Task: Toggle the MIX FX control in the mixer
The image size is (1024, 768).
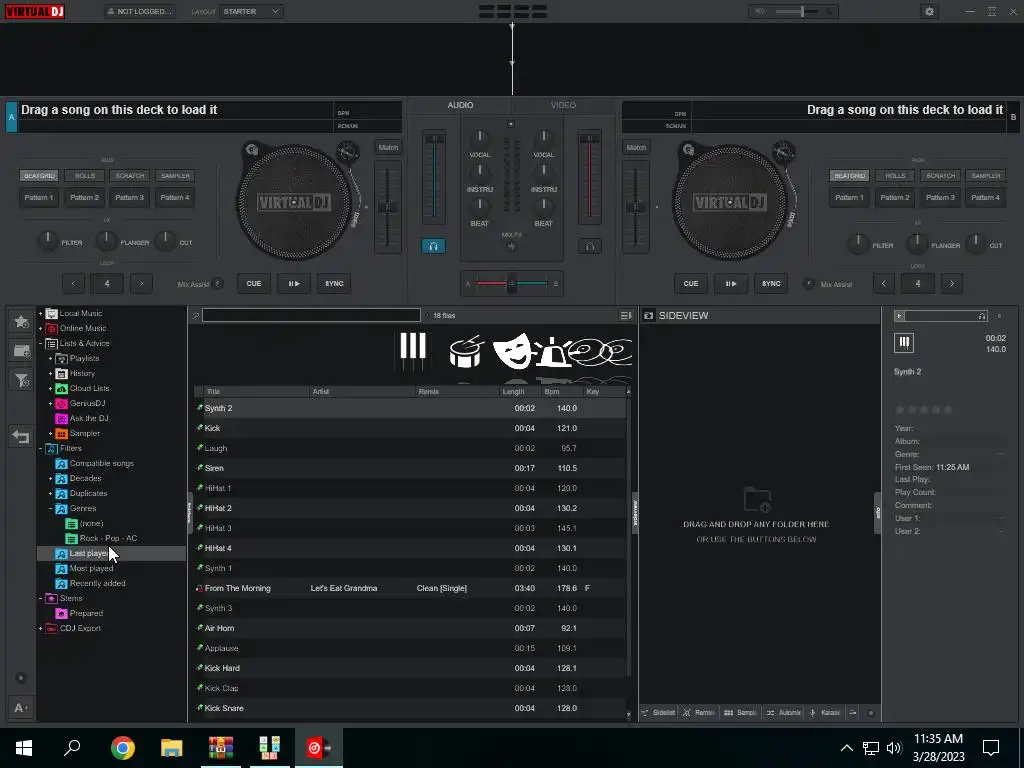Action: pos(511,246)
